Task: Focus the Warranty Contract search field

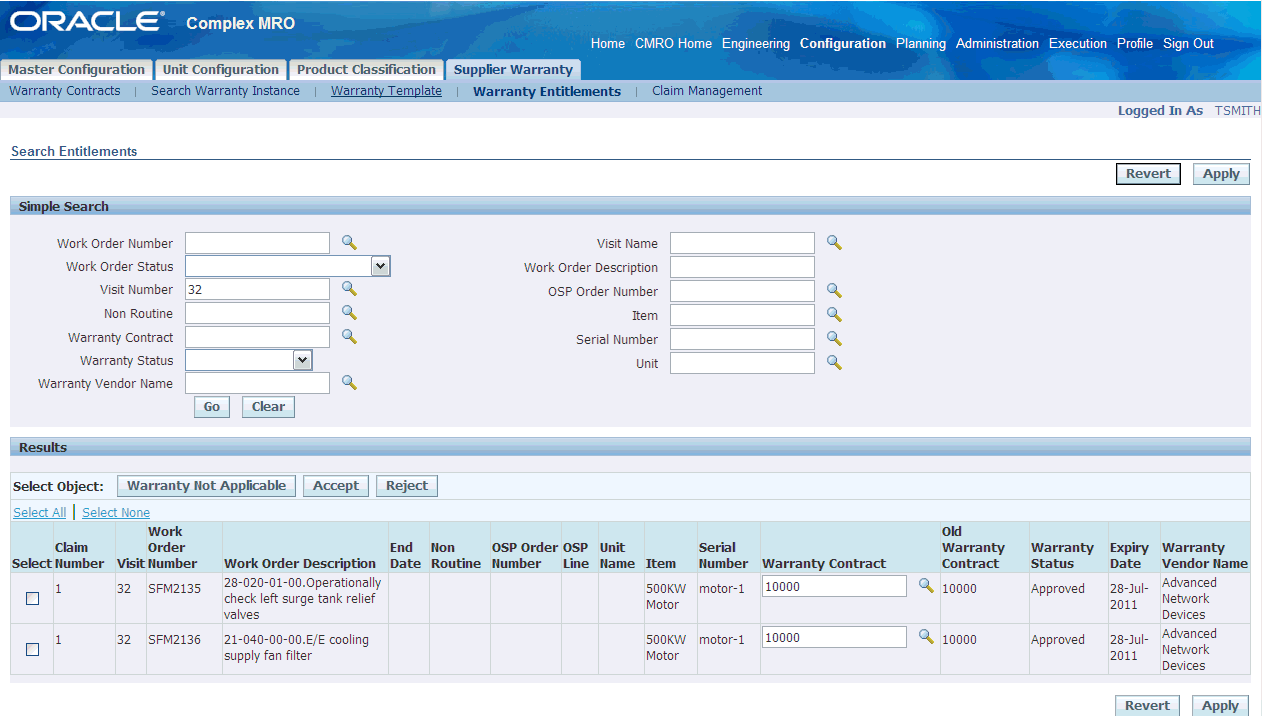Action: tap(257, 337)
